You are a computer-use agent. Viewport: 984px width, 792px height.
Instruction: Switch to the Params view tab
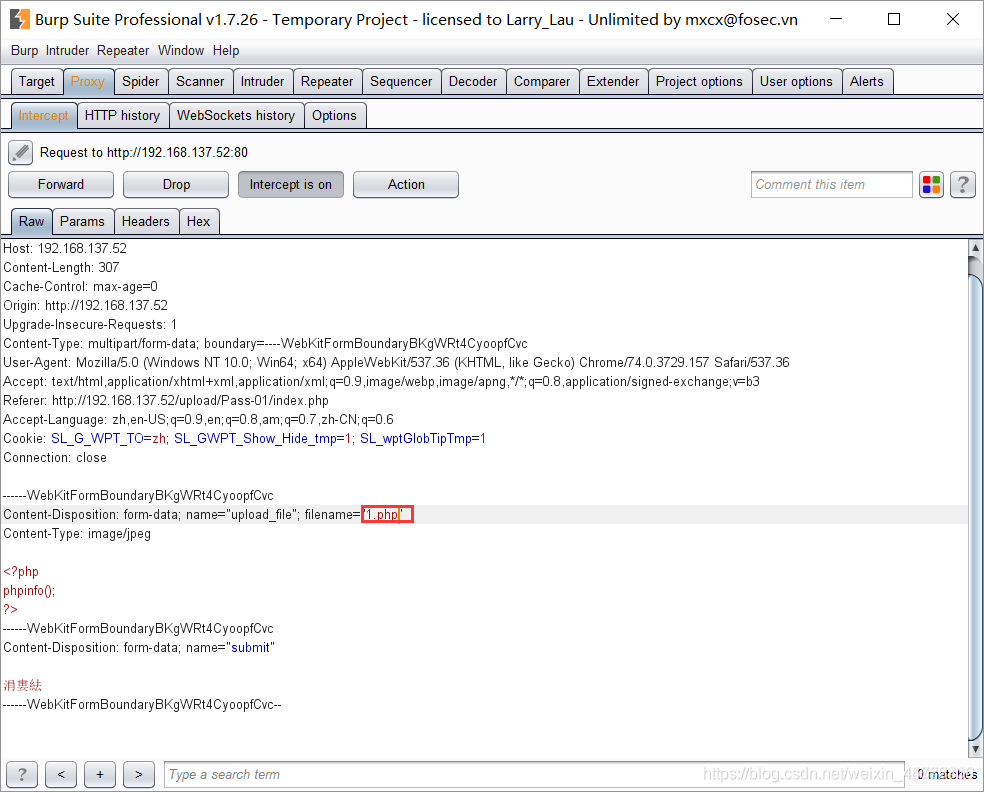[82, 222]
